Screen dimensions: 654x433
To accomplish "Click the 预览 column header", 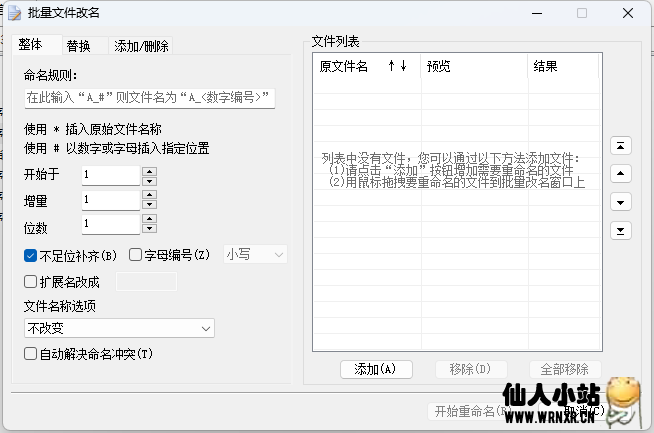I will 474,66.
